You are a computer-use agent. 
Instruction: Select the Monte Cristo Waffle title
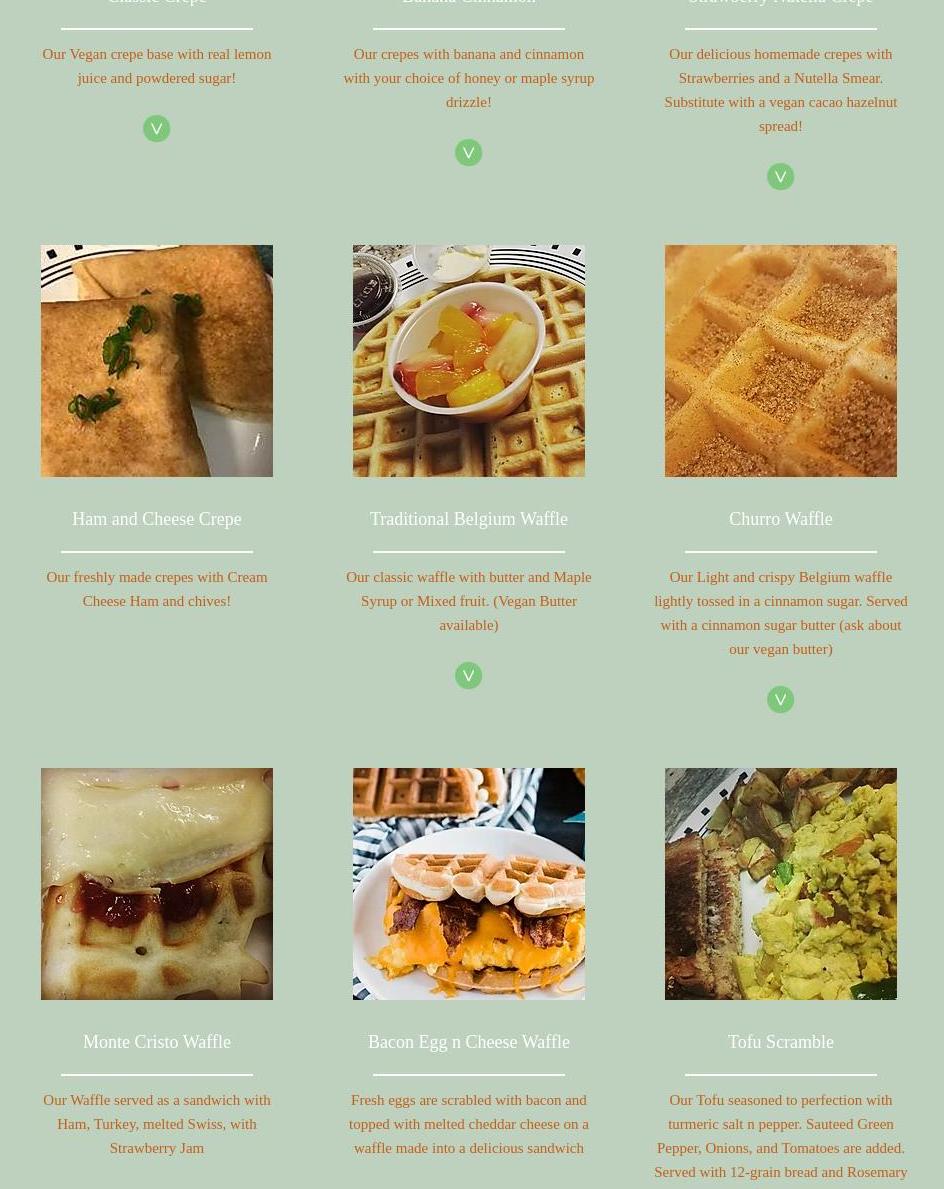click(157, 1042)
